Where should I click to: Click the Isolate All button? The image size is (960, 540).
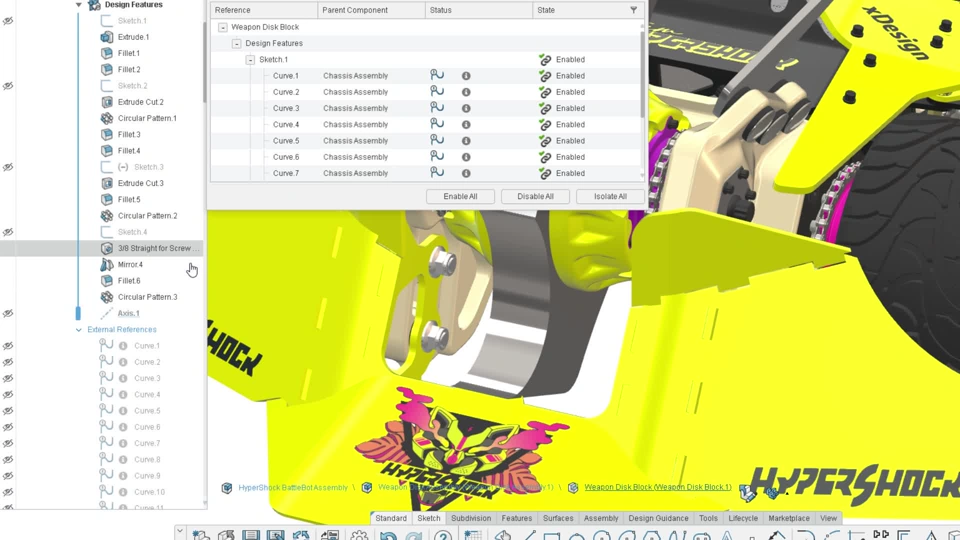point(610,197)
